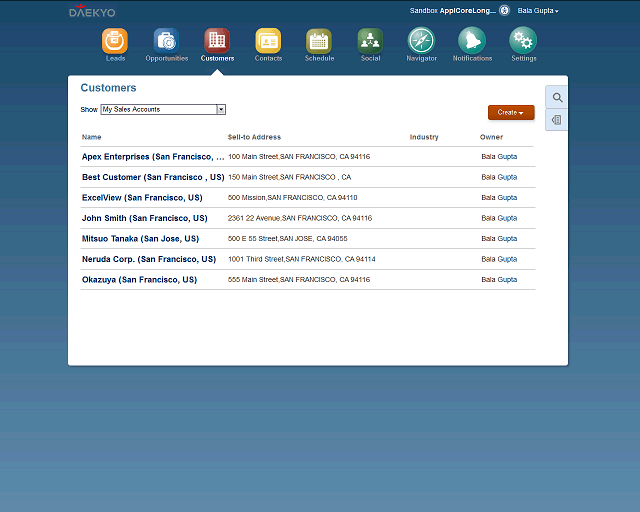Open the Social module icon
This screenshot has width=640, height=512.
click(x=370, y=41)
